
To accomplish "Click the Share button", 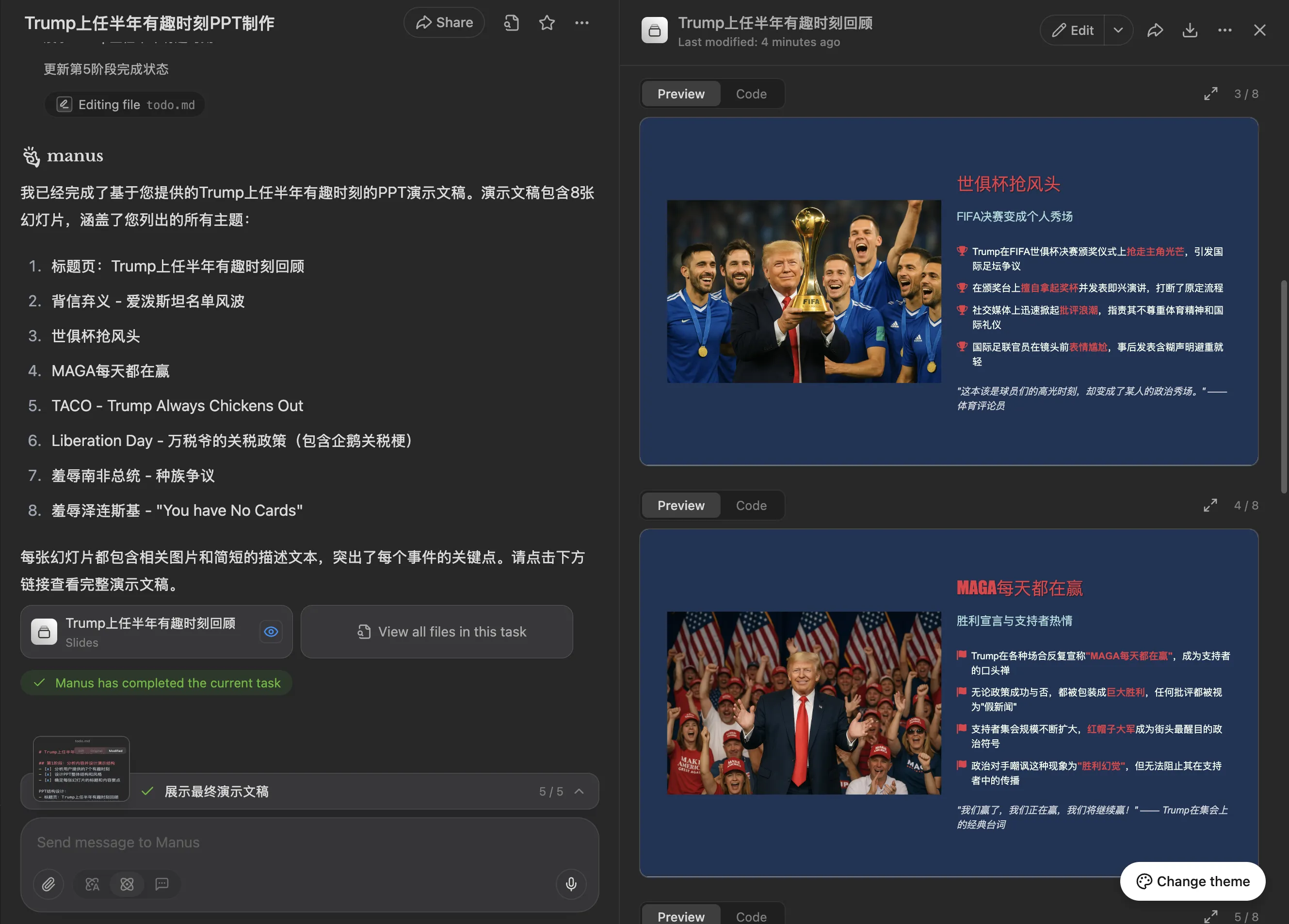I will [x=444, y=23].
